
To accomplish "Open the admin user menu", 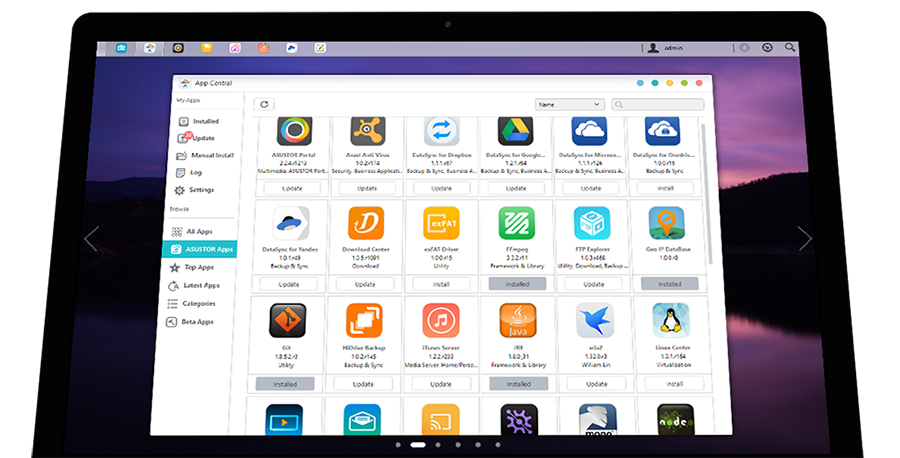I will click(x=666, y=48).
